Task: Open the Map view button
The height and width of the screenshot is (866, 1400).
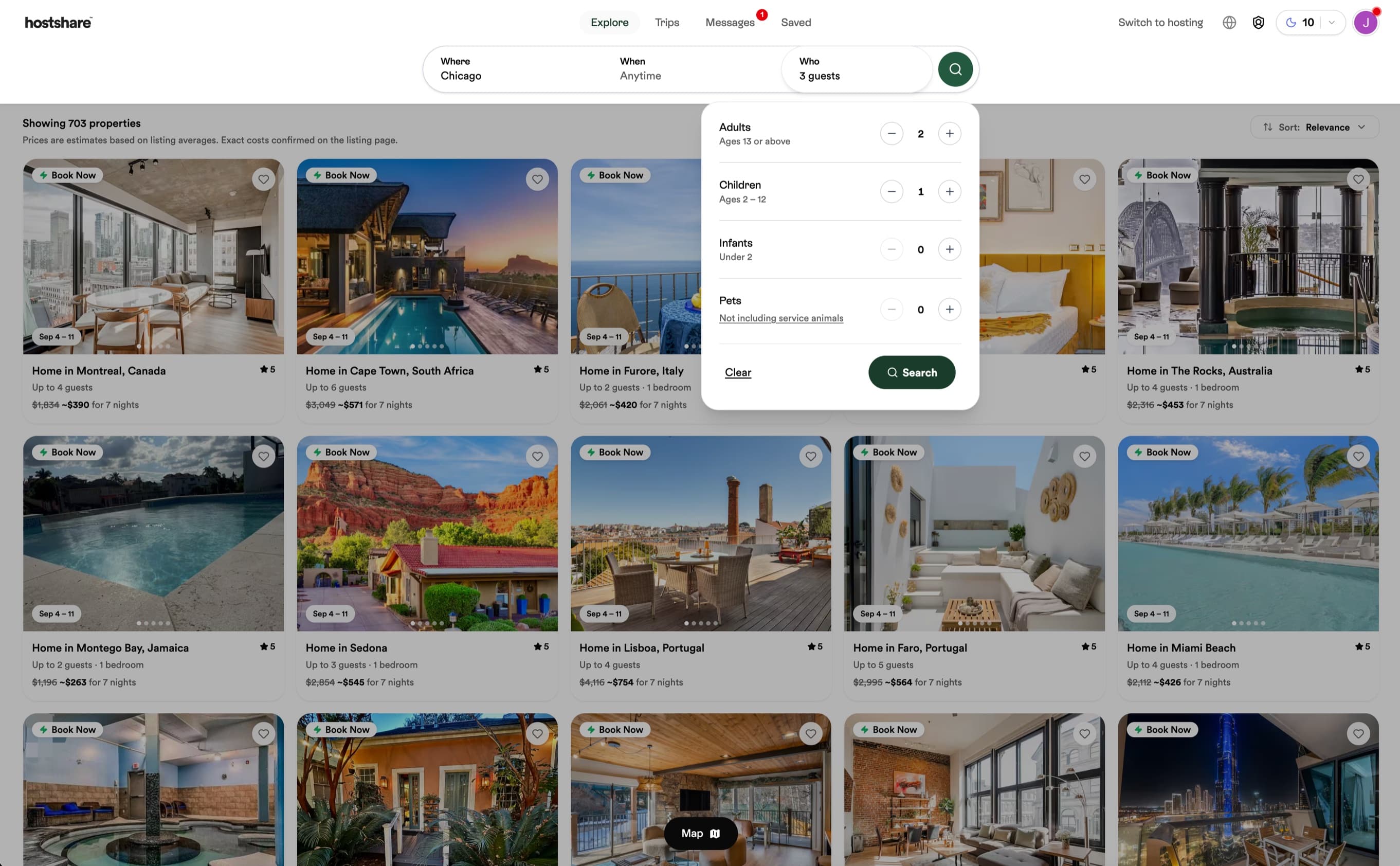Action: tap(700, 834)
